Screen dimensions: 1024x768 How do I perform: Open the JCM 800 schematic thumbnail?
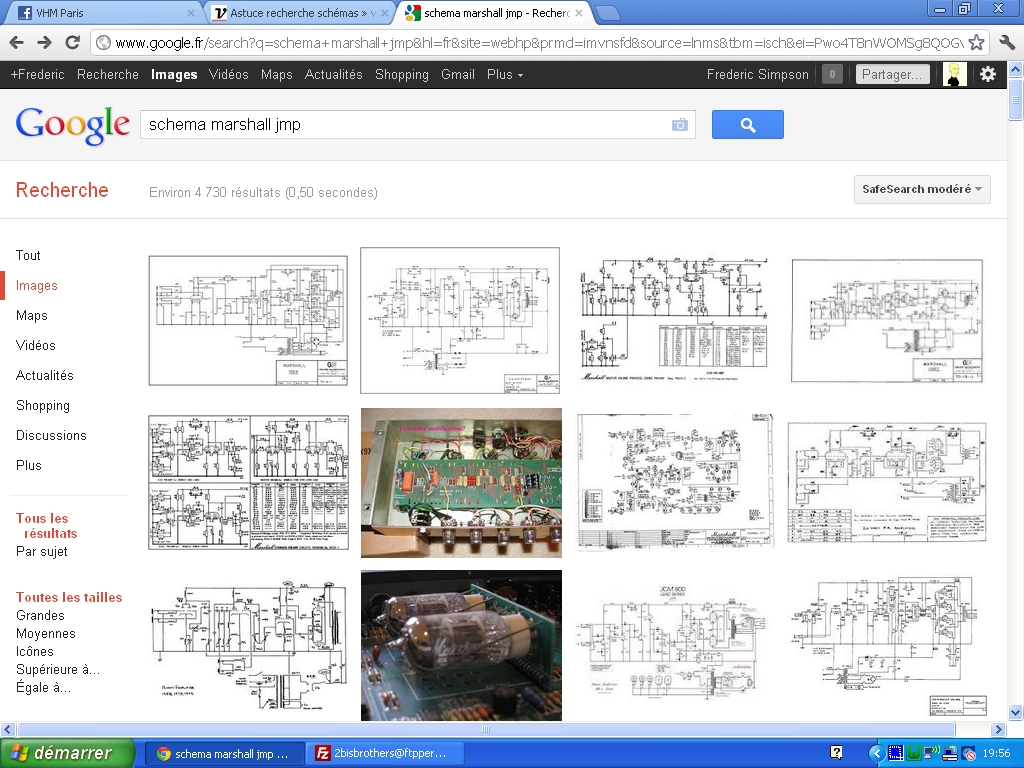point(673,645)
